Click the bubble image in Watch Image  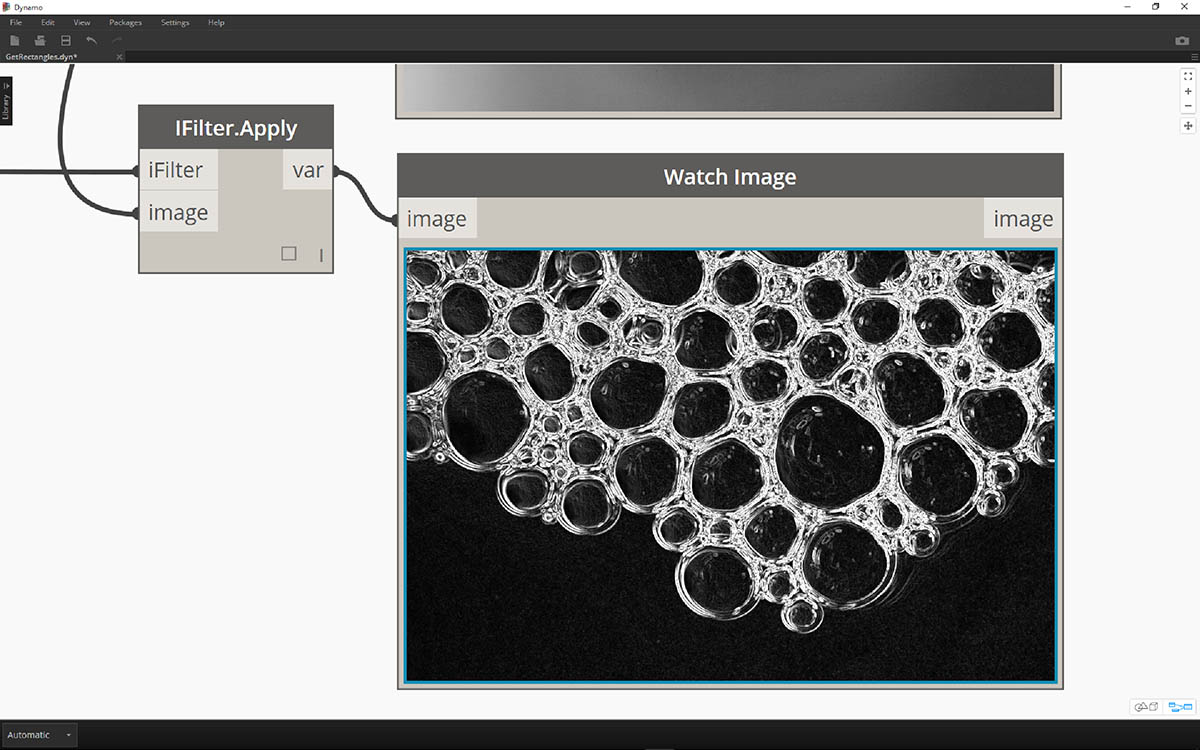[730, 465]
